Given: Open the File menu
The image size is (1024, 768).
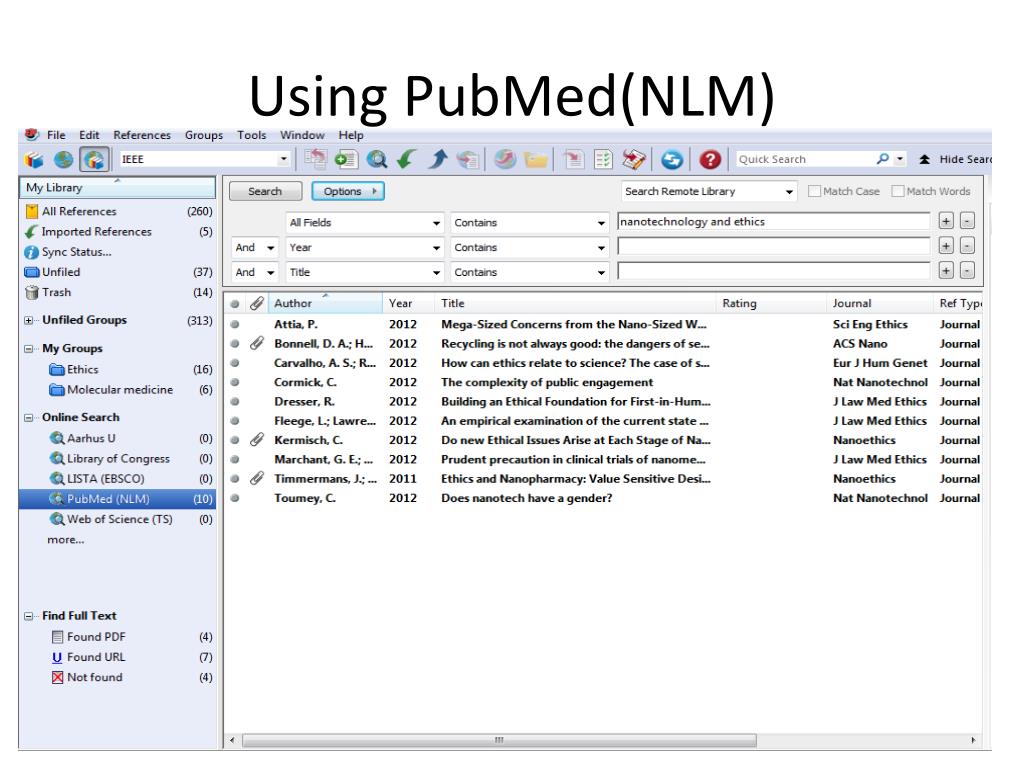Looking at the screenshot, I should click(x=56, y=135).
